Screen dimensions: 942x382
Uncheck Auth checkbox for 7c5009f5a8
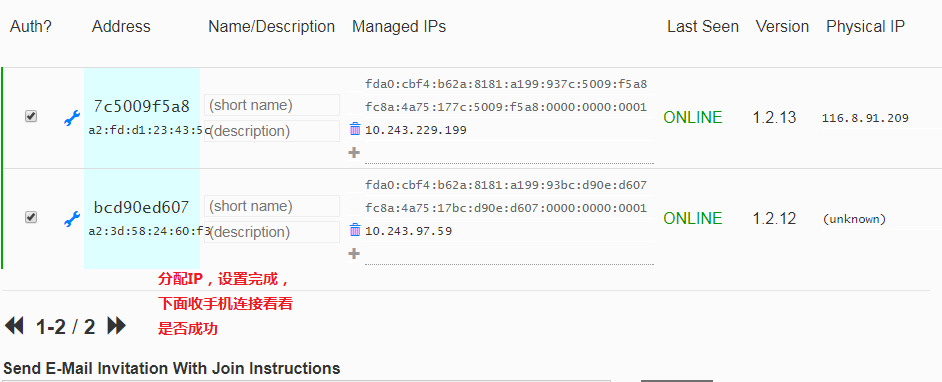[31, 117]
